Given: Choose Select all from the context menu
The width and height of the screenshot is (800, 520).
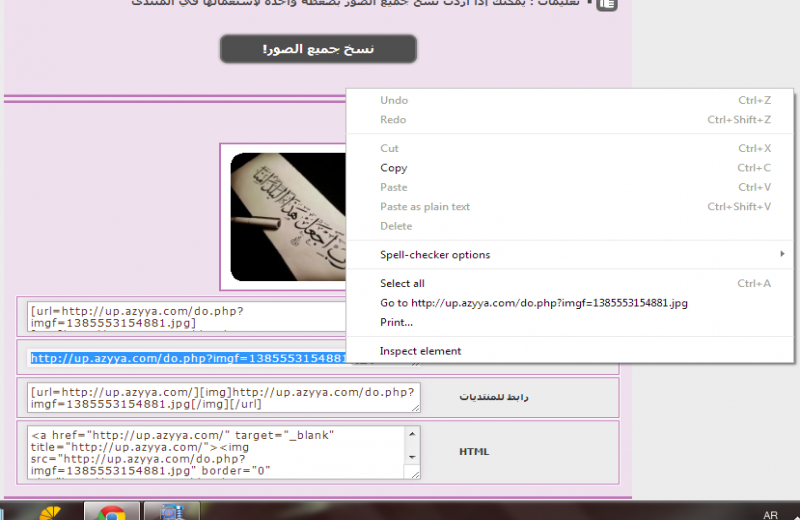Looking at the screenshot, I should tap(402, 284).
